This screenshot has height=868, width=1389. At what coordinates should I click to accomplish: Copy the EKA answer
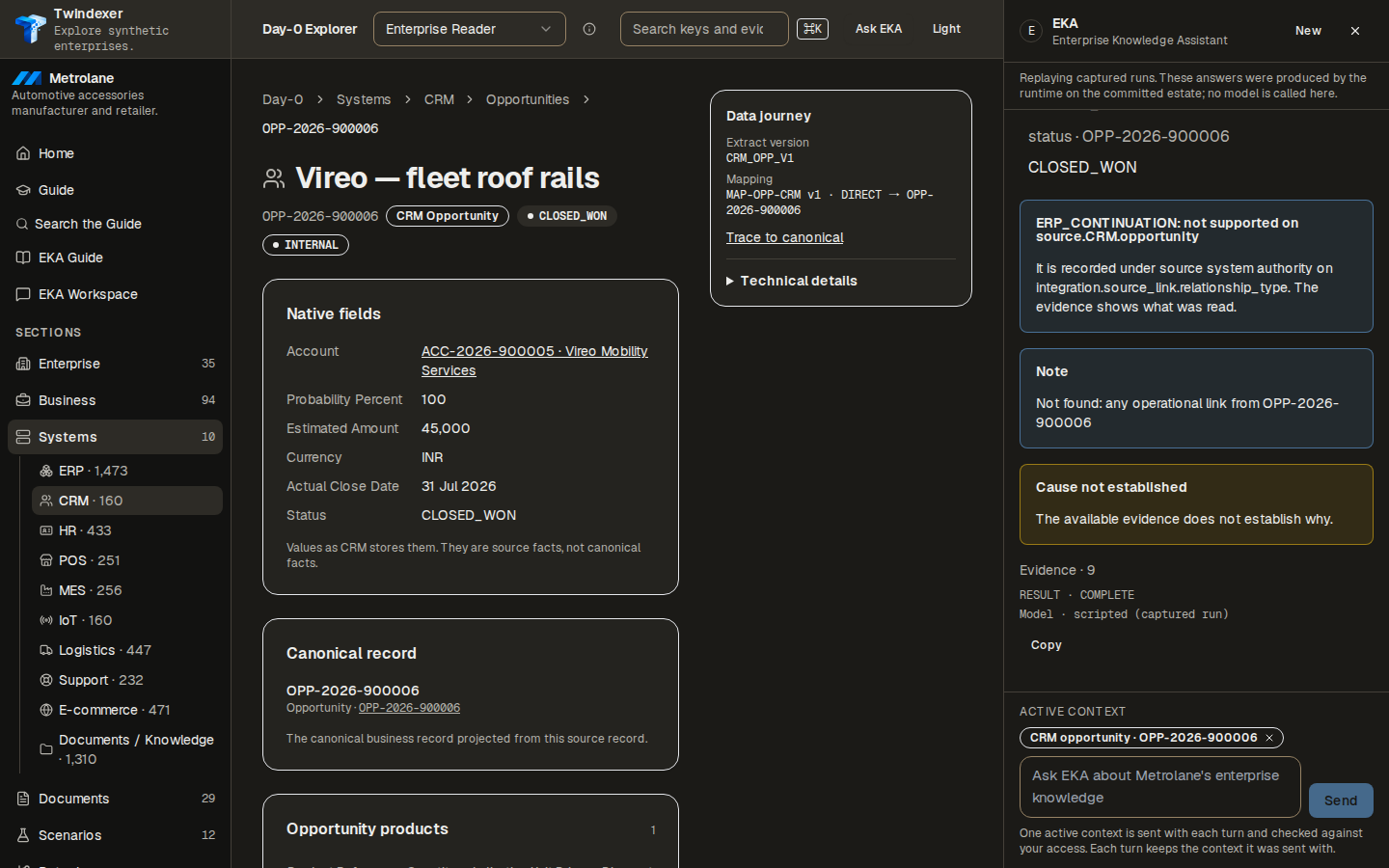(x=1046, y=645)
